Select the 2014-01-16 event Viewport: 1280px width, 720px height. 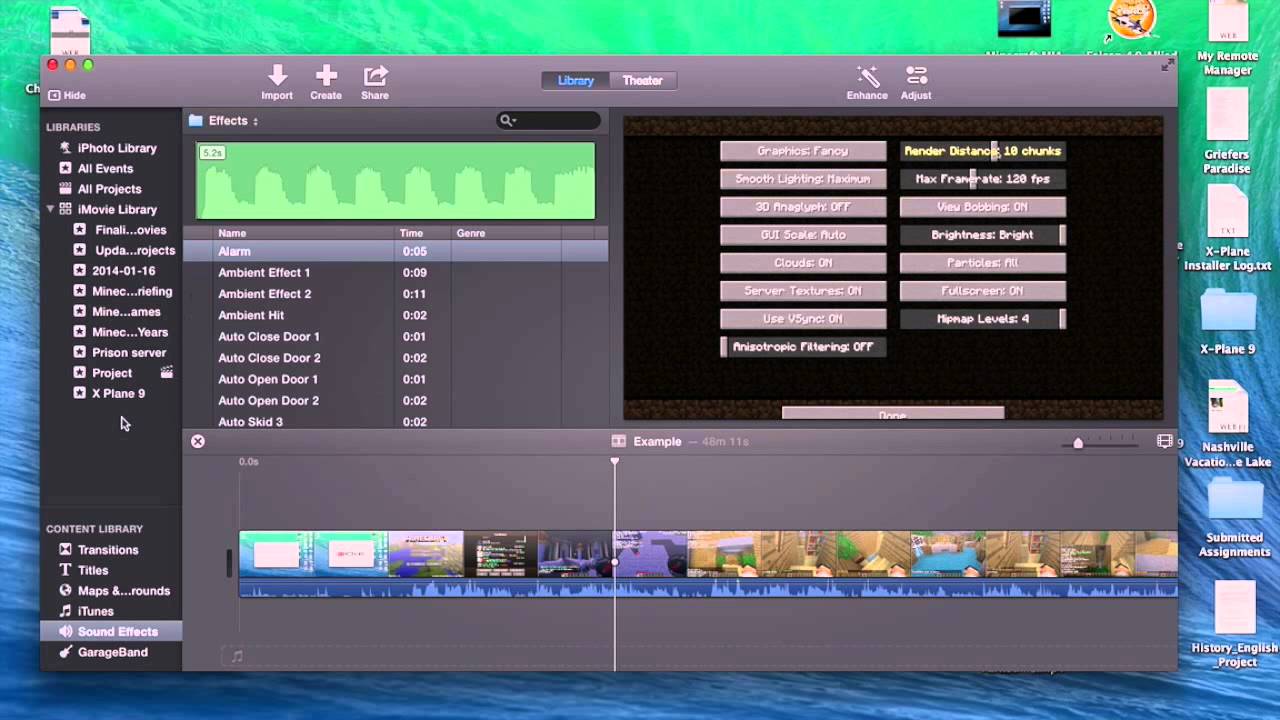[123, 271]
